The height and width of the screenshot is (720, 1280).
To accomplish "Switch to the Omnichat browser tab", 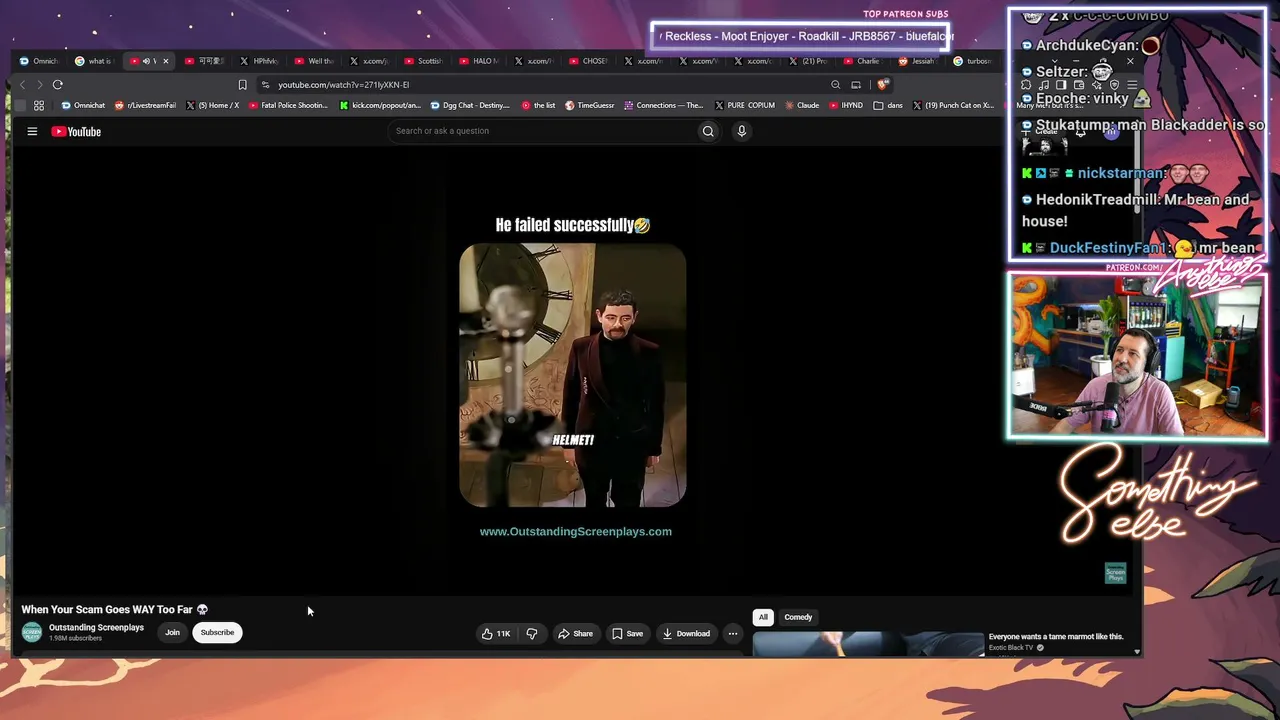I will [x=40, y=61].
